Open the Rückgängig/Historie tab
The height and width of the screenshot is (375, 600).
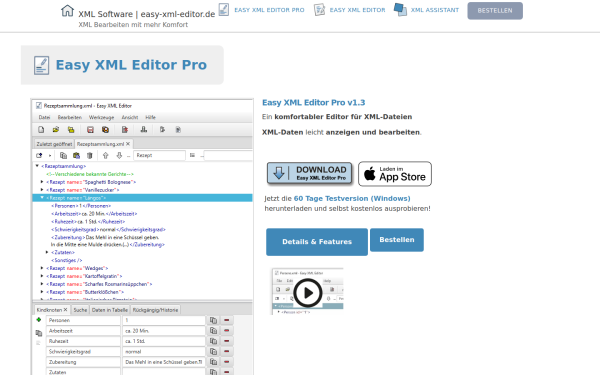tap(155, 310)
